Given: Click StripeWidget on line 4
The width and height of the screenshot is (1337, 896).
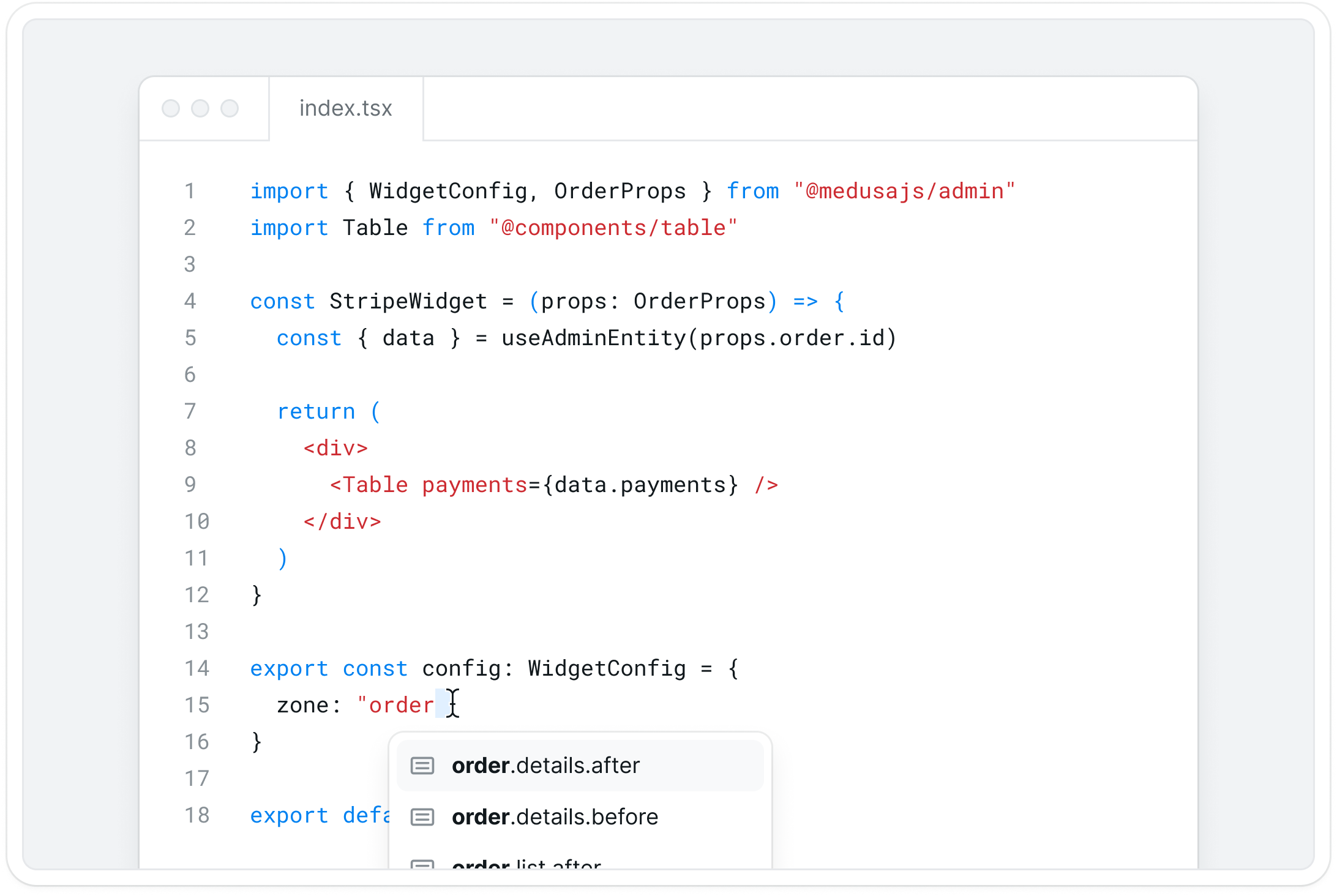Looking at the screenshot, I should tap(408, 301).
